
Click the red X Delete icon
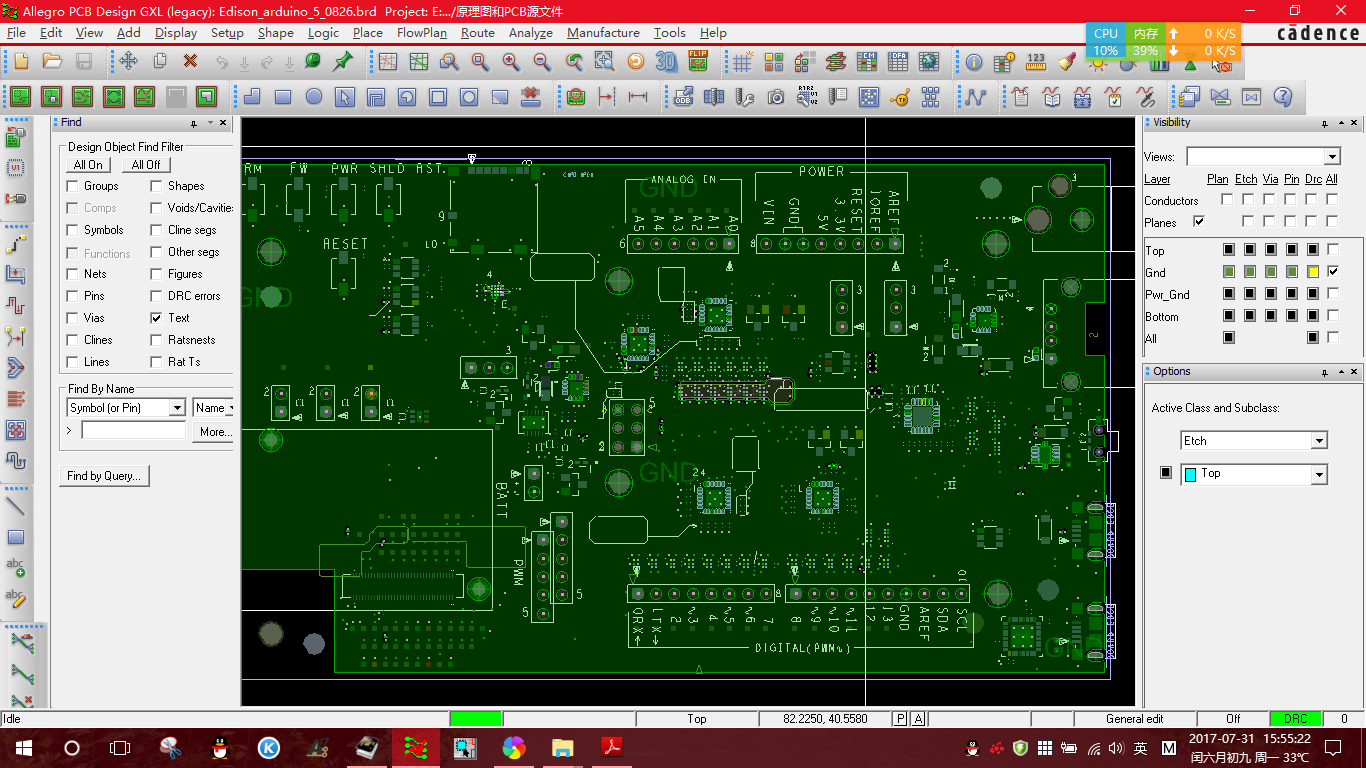coord(190,62)
